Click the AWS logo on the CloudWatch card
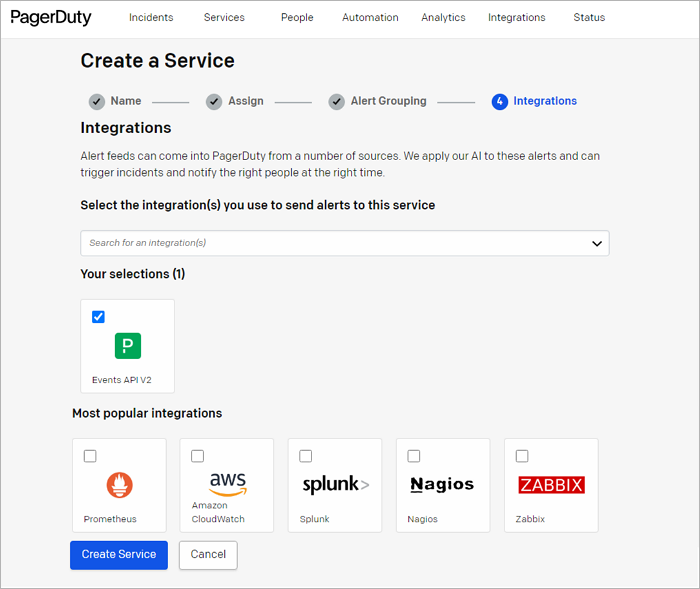 228,484
